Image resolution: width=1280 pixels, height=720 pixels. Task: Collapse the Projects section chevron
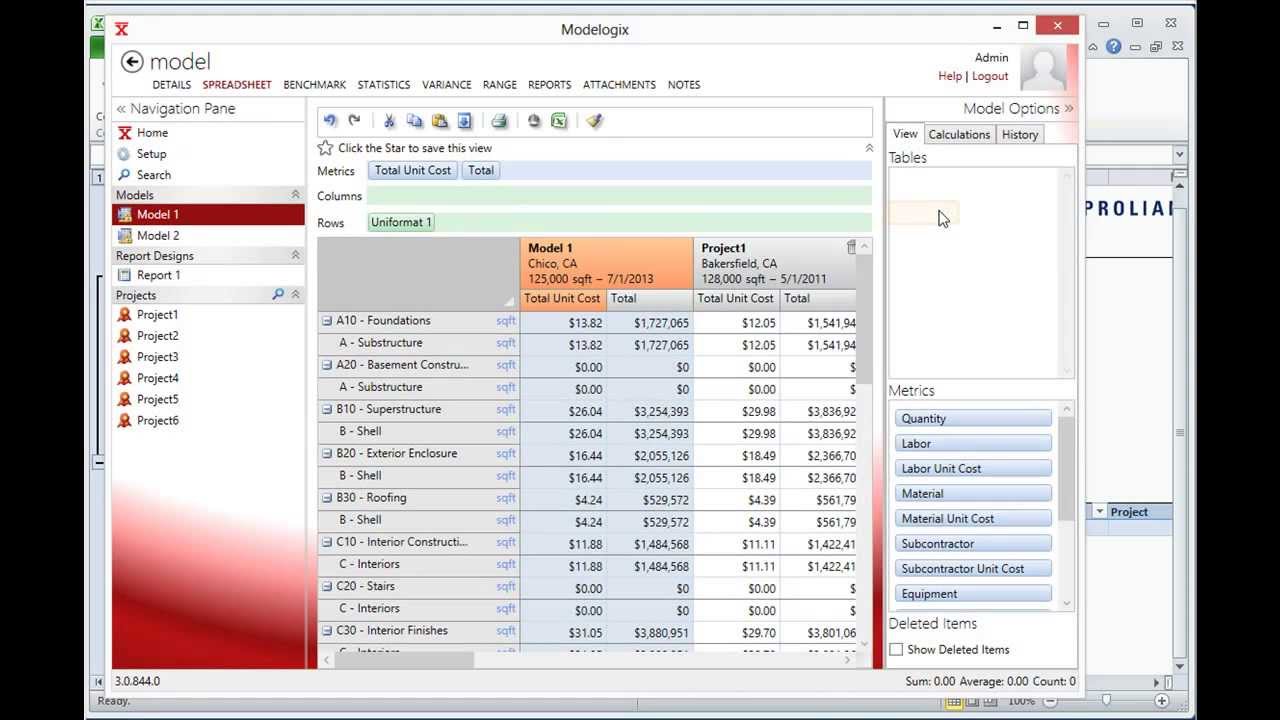pyautogui.click(x=295, y=295)
